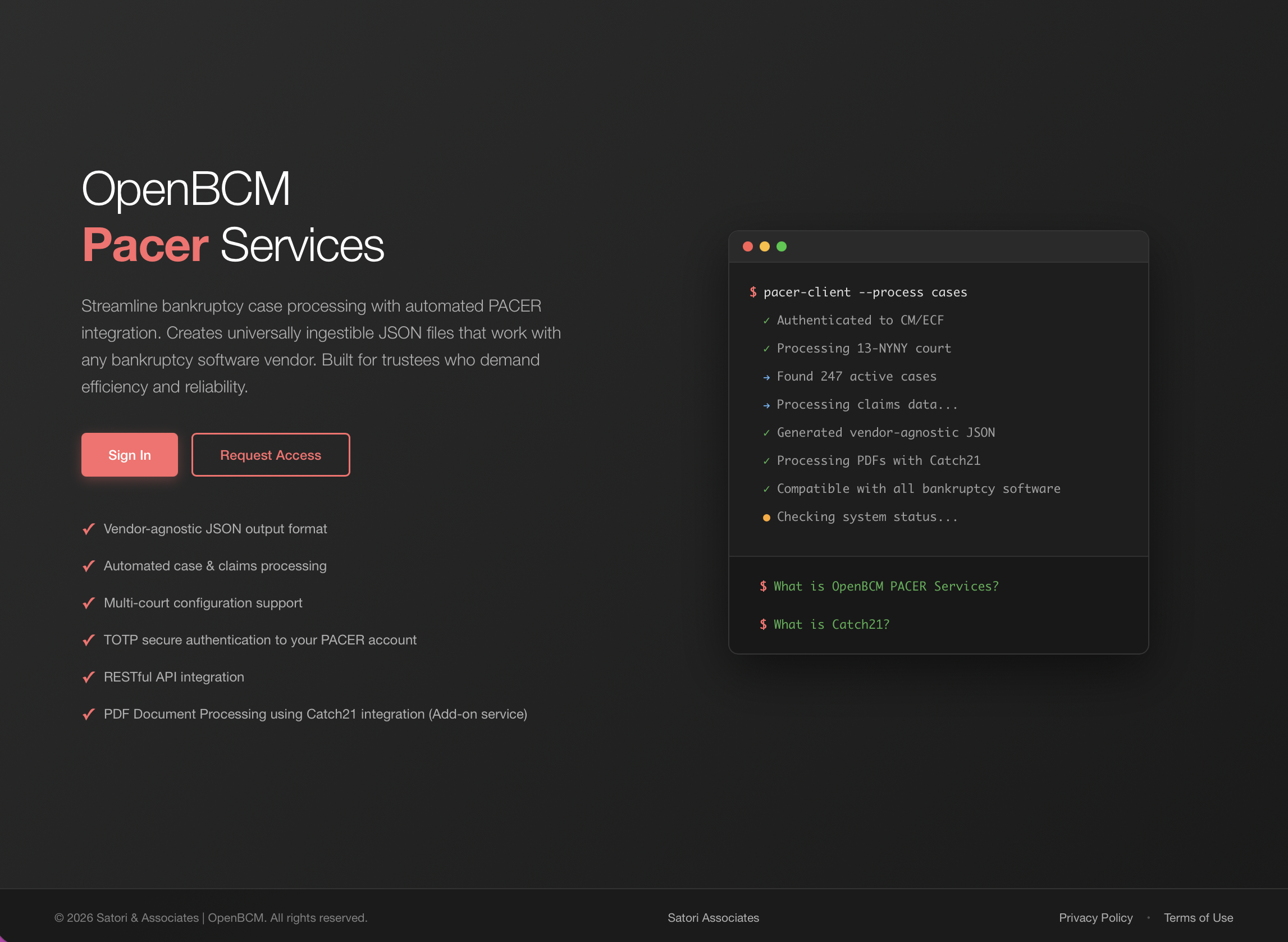This screenshot has width=1288, height=942.
Task: Click the checkmark beside Vendor-agnostic JSON output format
Action: [88, 529]
